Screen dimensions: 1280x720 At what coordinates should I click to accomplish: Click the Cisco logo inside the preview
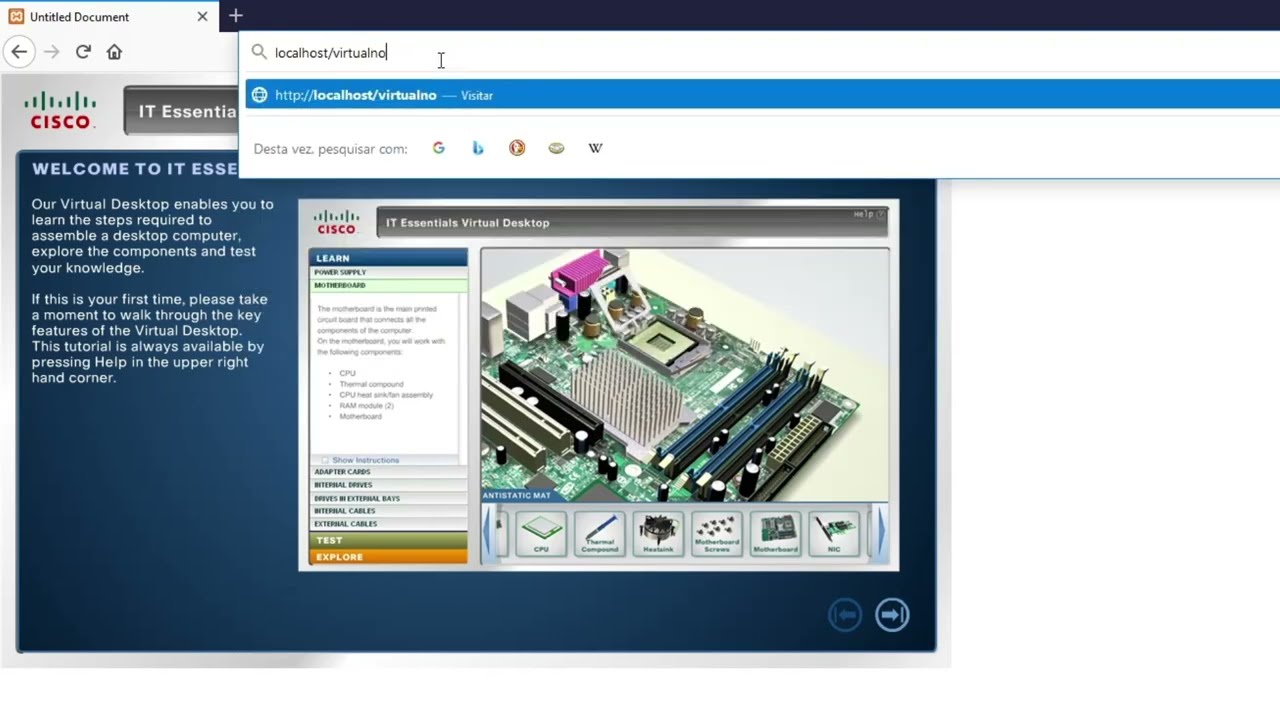click(336, 222)
